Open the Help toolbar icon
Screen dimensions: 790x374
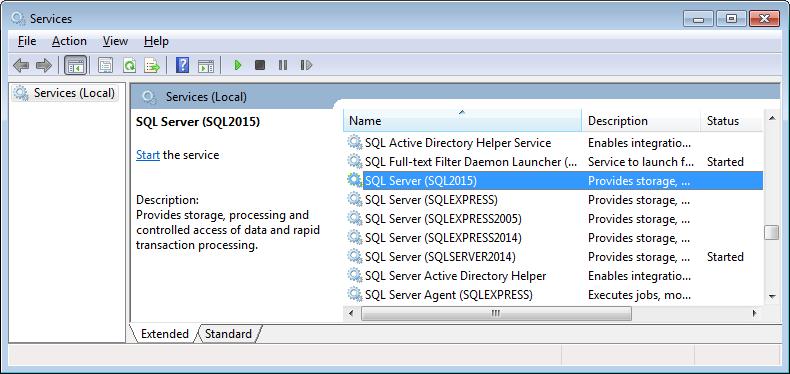pyautogui.click(x=182, y=65)
